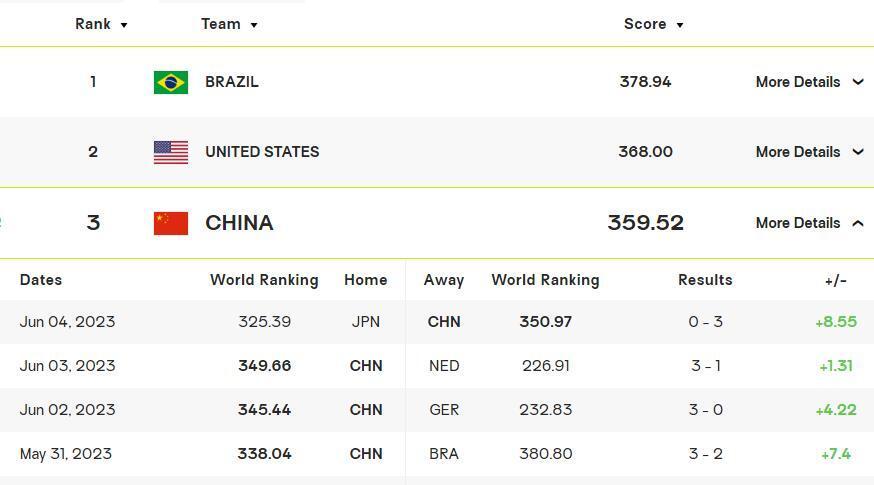The height and width of the screenshot is (485, 874).
Task: Click the China flag icon
Action: (x=171, y=223)
